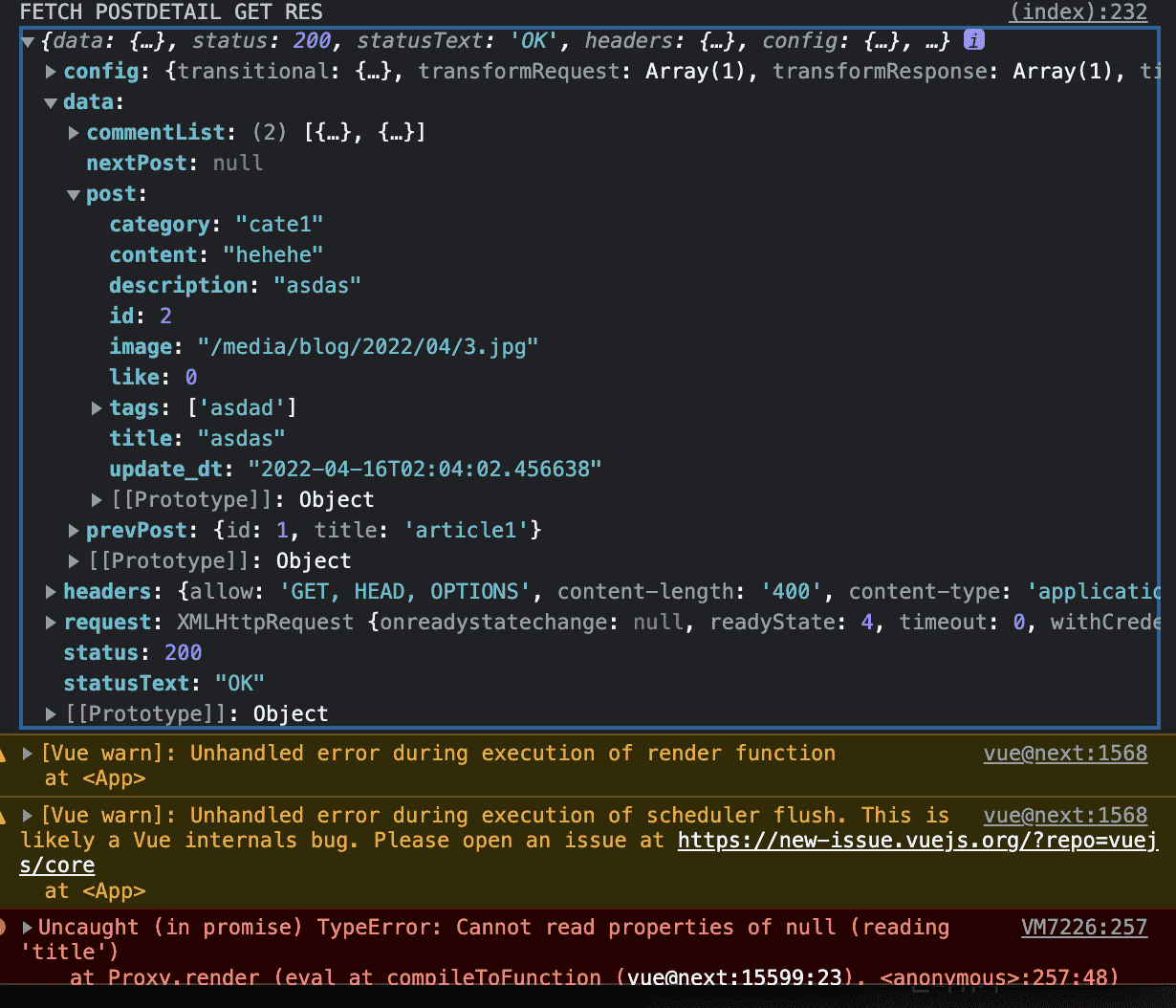Expand the prevPost object
This screenshot has width=1176, height=1008.
74,531
